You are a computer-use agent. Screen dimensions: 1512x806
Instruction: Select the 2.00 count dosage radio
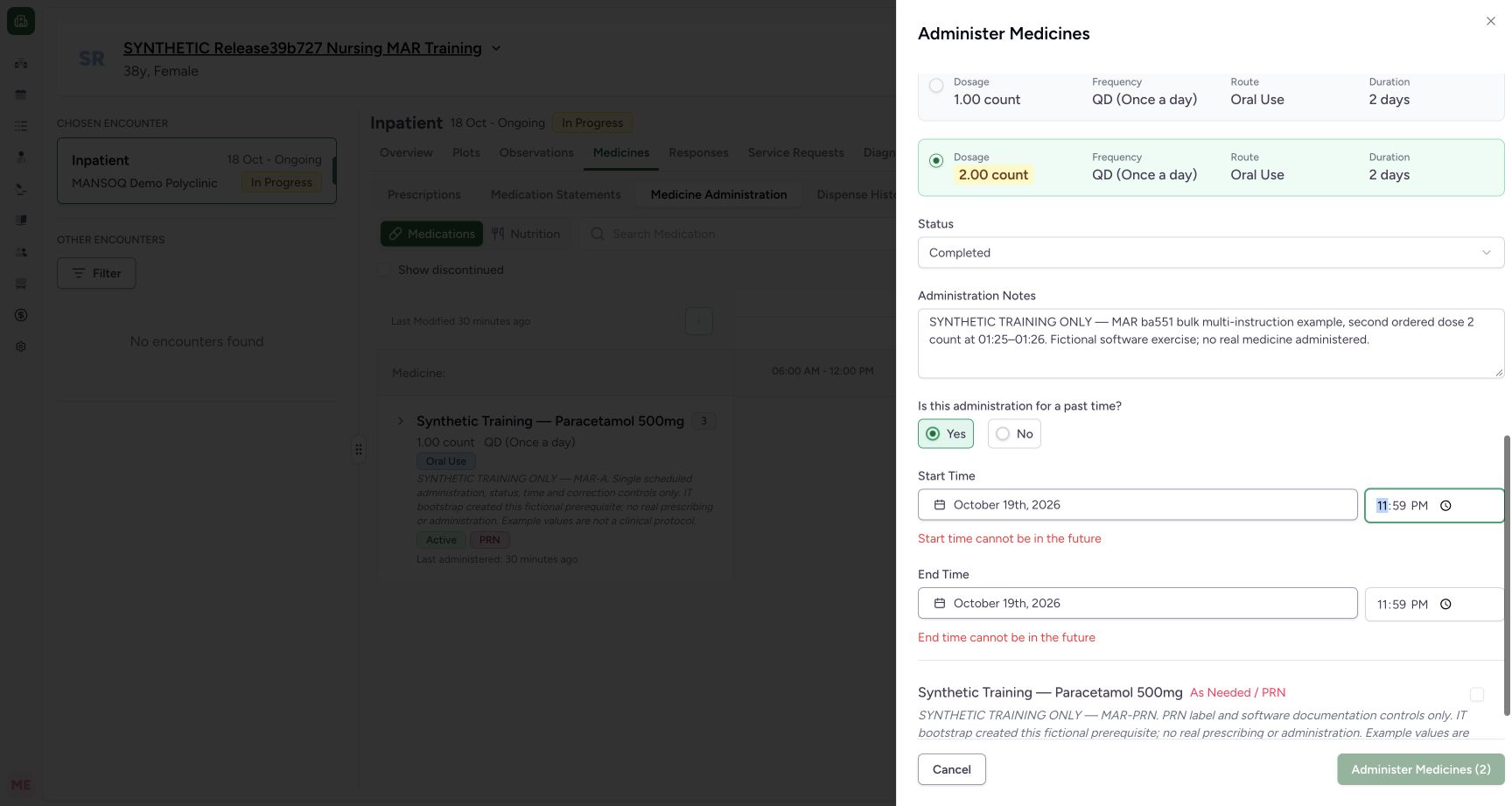pyautogui.click(x=936, y=161)
